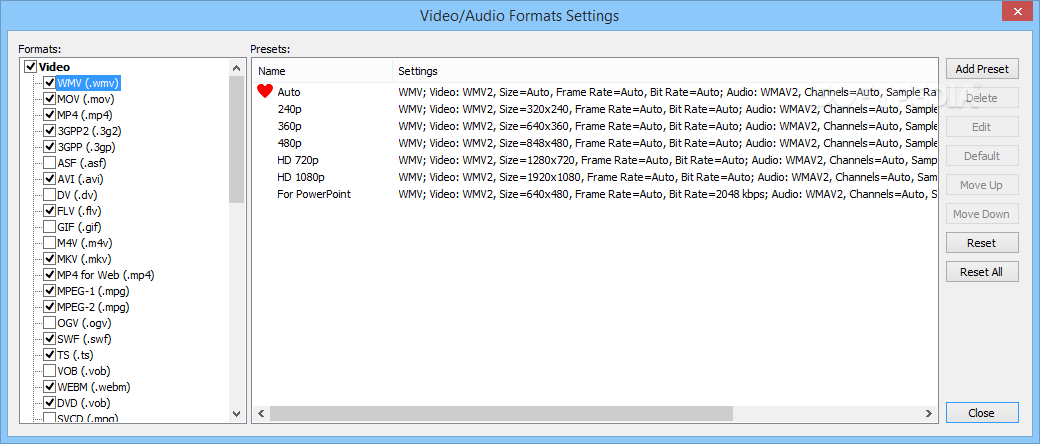Select the WEBM (.webm) format
The image size is (1040, 444).
(x=93, y=387)
